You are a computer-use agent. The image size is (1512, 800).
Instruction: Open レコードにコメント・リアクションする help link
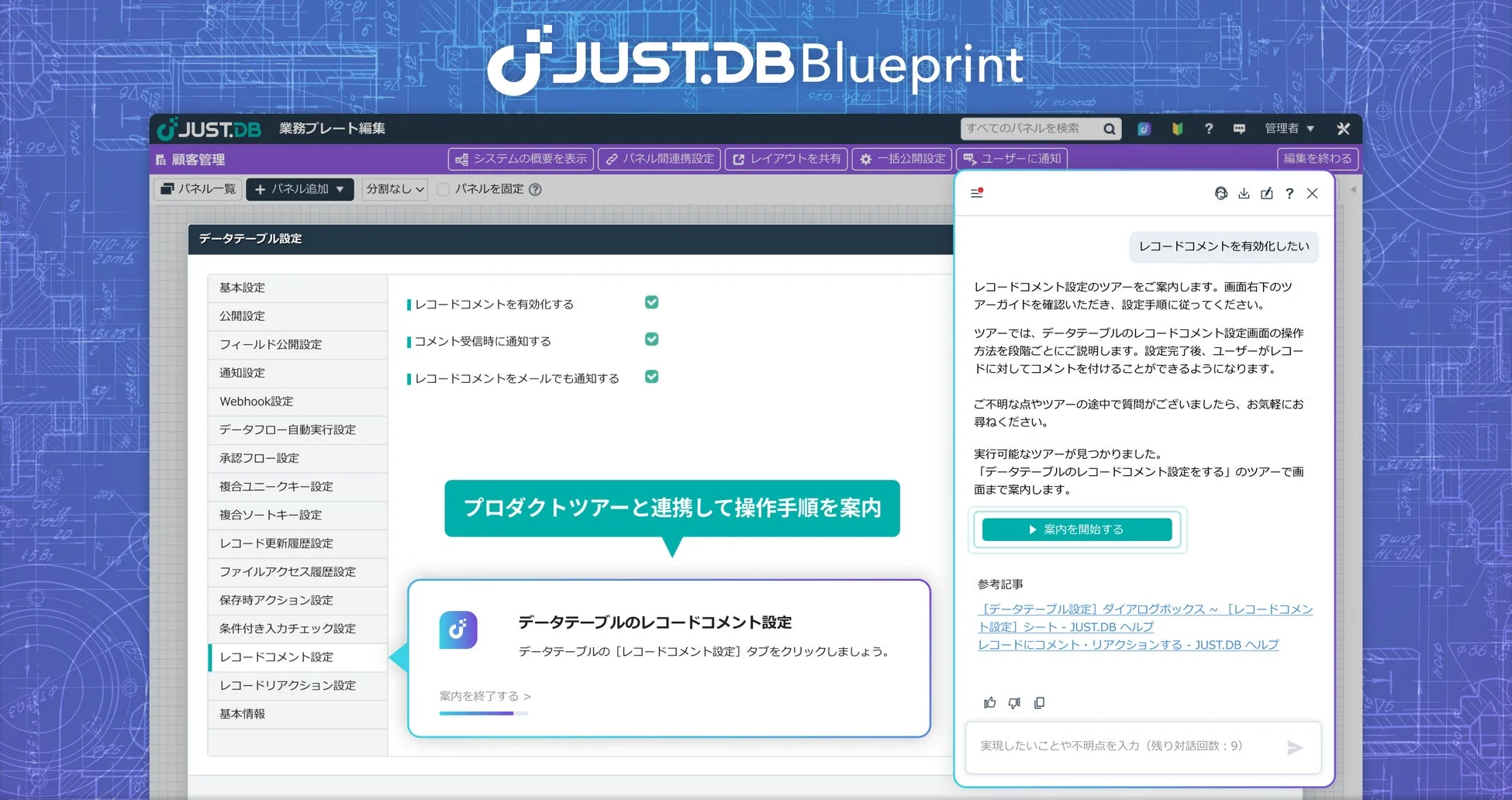click(x=1128, y=645)
